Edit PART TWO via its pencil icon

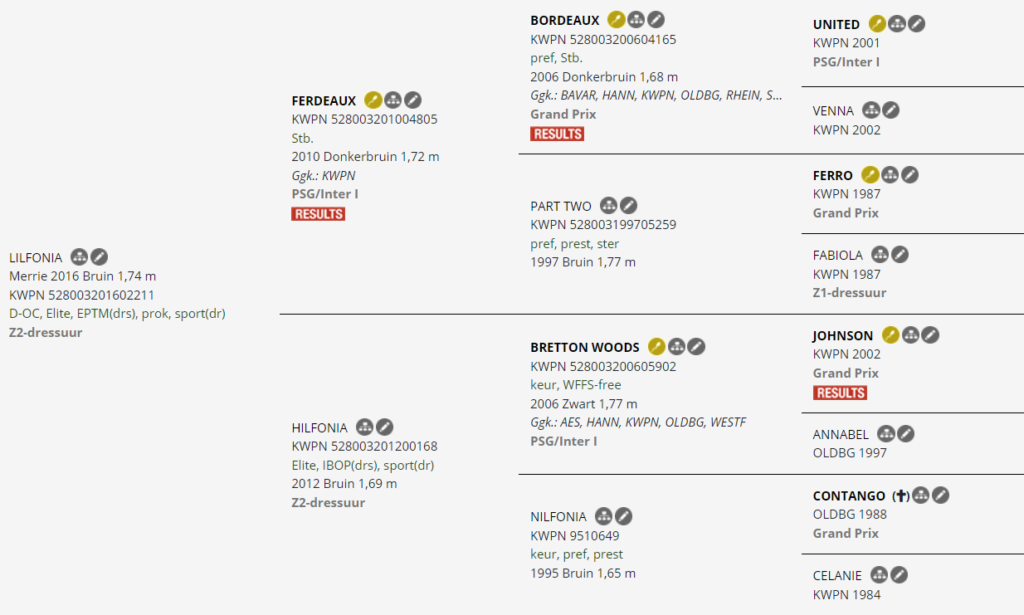click(x=628, y=205)
